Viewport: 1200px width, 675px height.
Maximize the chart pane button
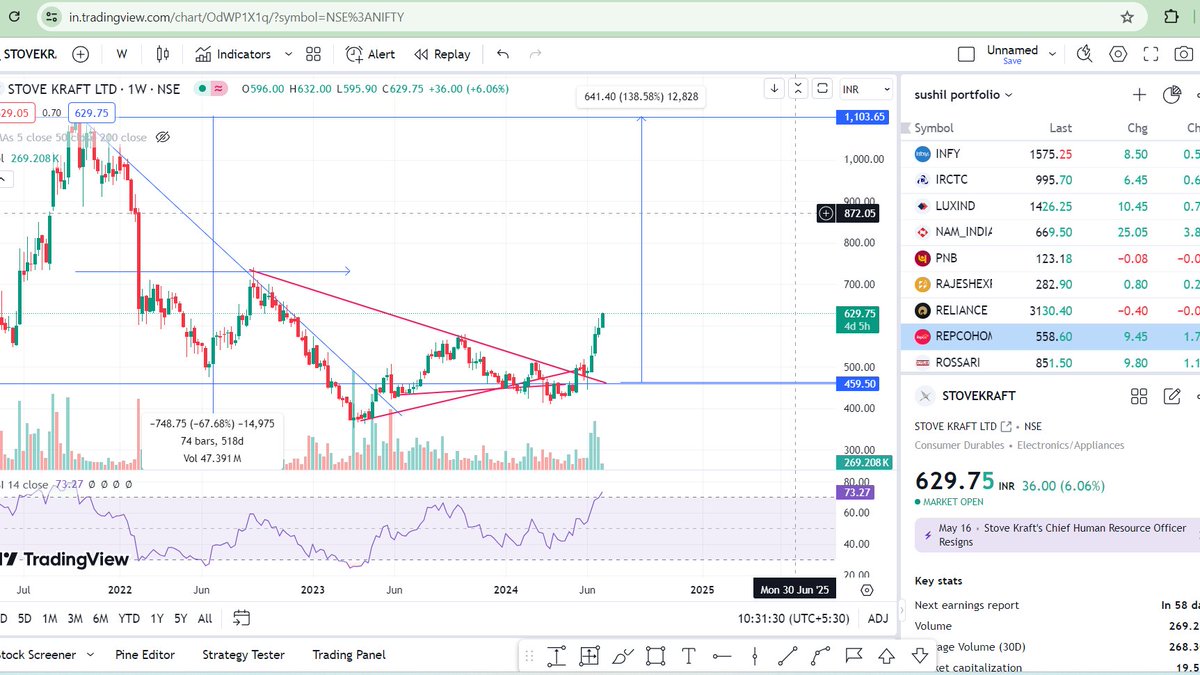[822, 88]
